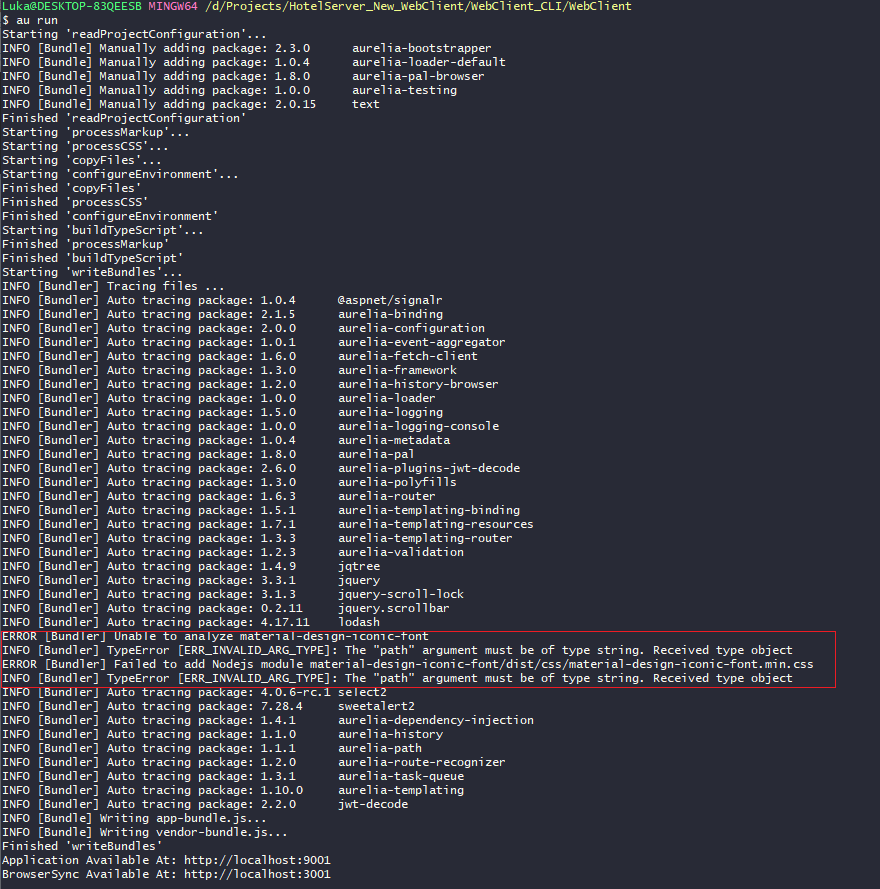Click the line Starting 'writeBundles'...
The height and width of the screenshot is (889, 880).
tap(92, 272)
